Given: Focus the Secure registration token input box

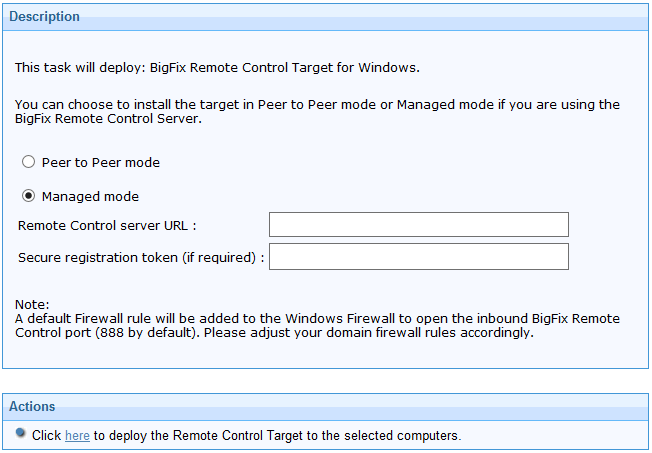Looking at the screenshot, I should tap(418, 257).
